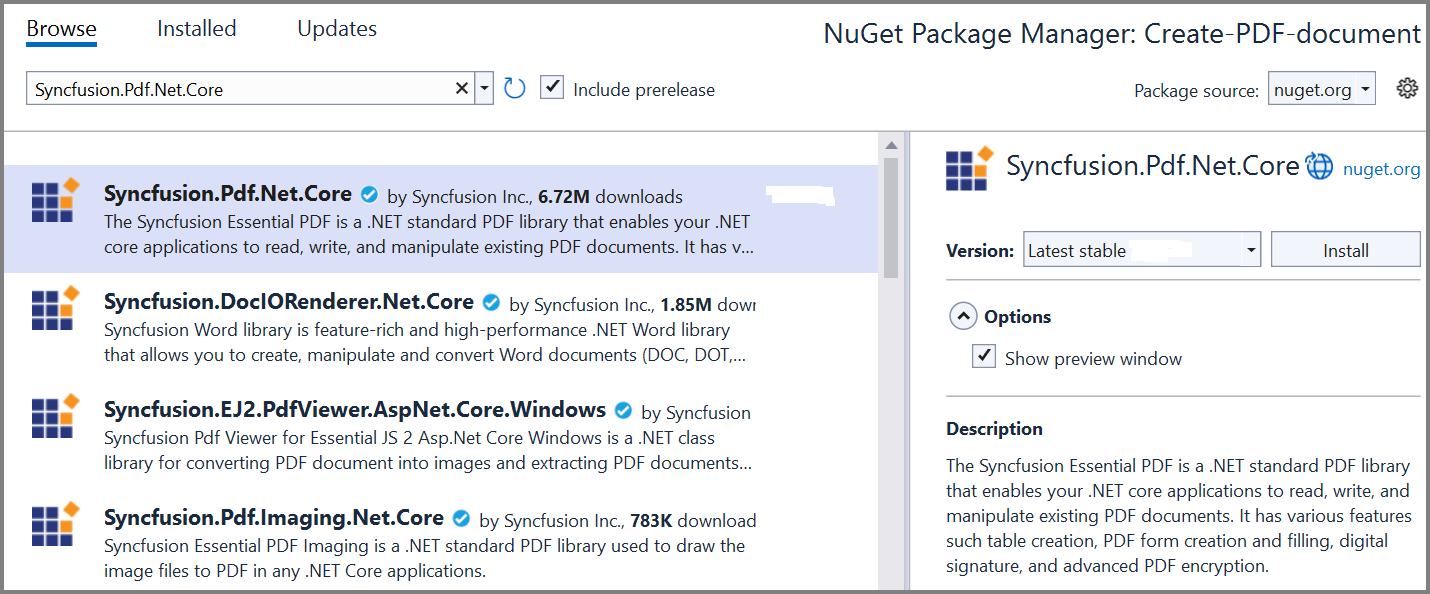
Task: Click the Install button
Action: (x=1345, y=249)
